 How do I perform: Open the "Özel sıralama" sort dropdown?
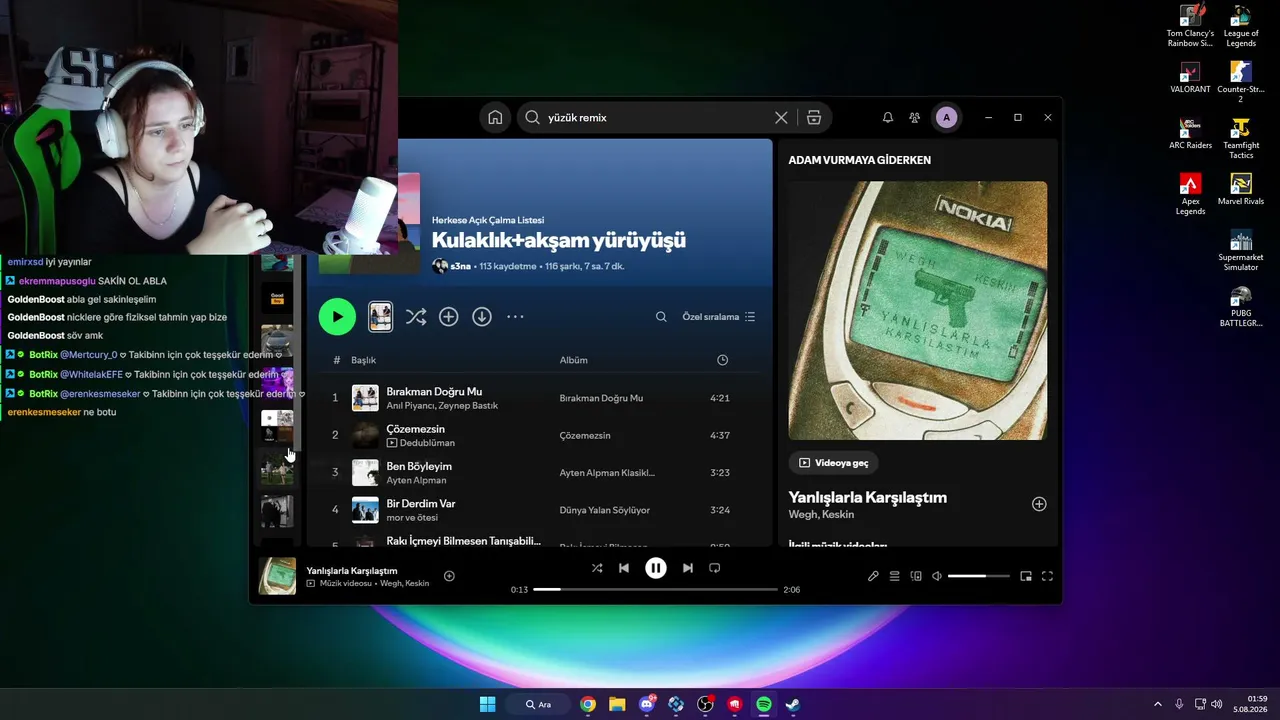pos(719,317)
